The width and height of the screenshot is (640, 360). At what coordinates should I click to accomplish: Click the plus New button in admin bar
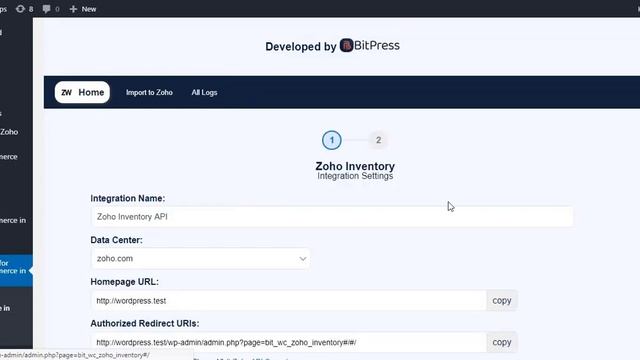pos(83,9)
